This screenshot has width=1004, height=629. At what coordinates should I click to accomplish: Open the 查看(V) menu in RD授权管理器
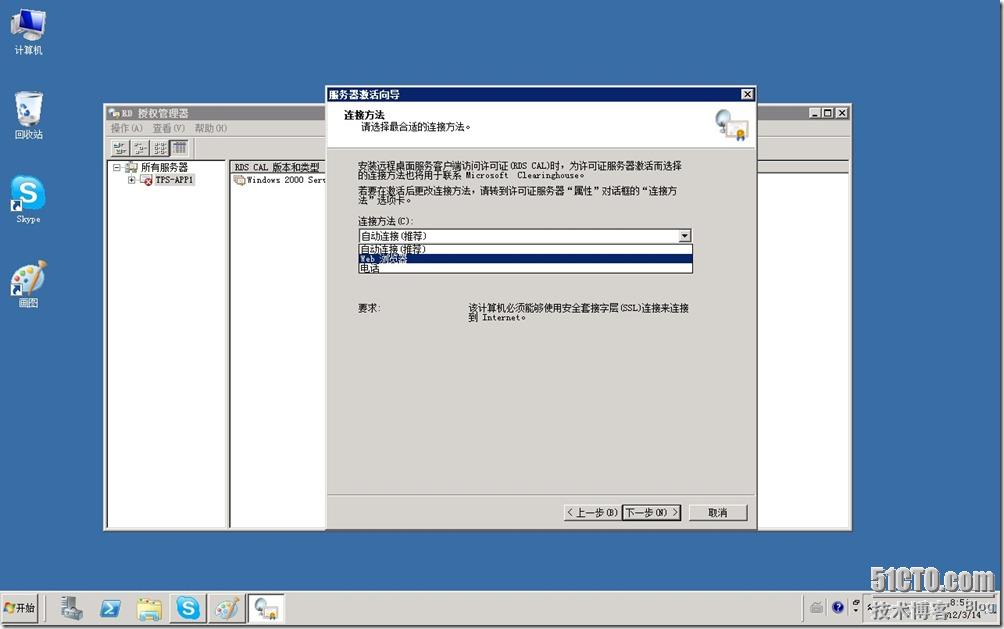168,128
